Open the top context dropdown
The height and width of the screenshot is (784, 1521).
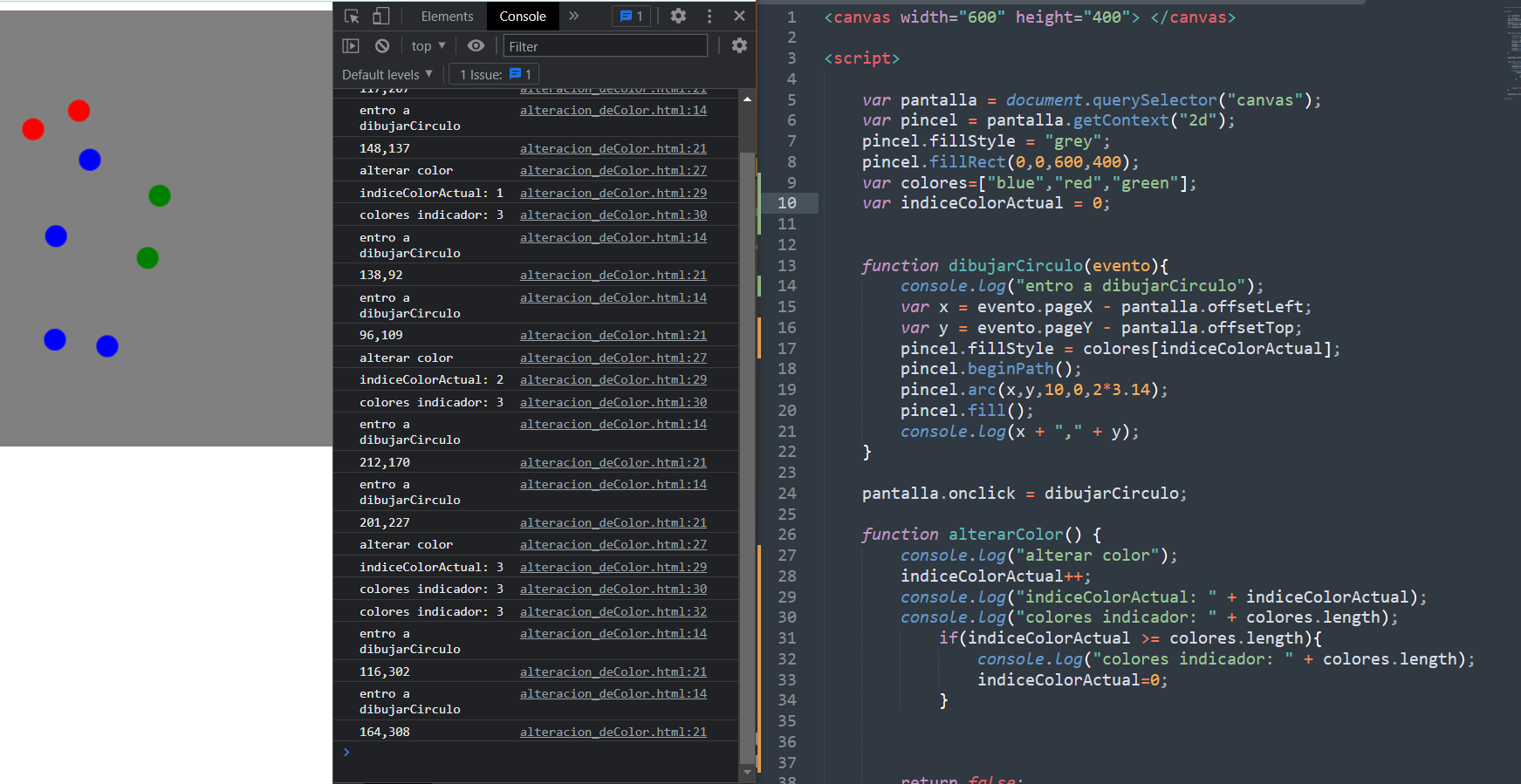click(428, 45)
